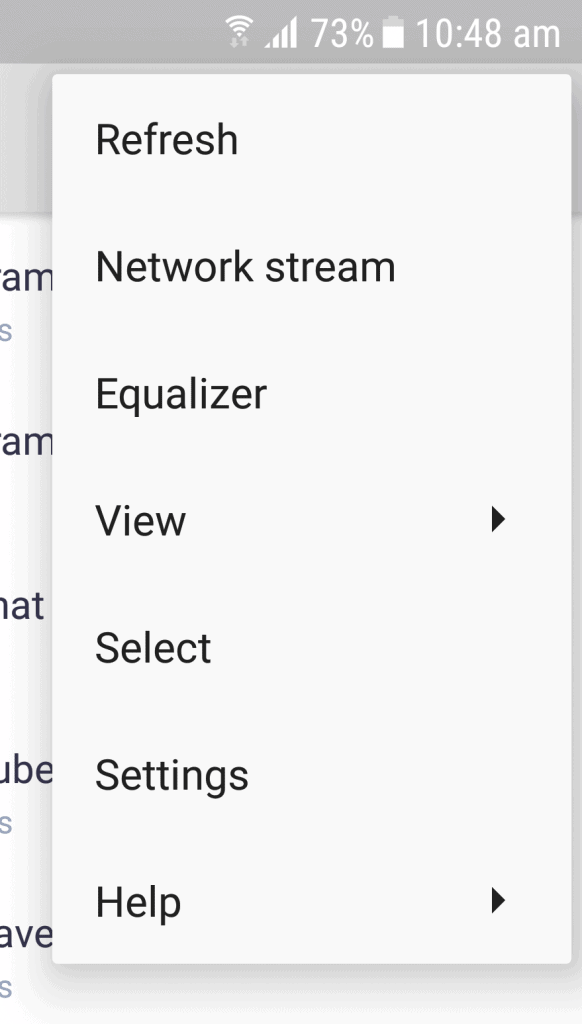Open the View submenu entry

(312, 520)
